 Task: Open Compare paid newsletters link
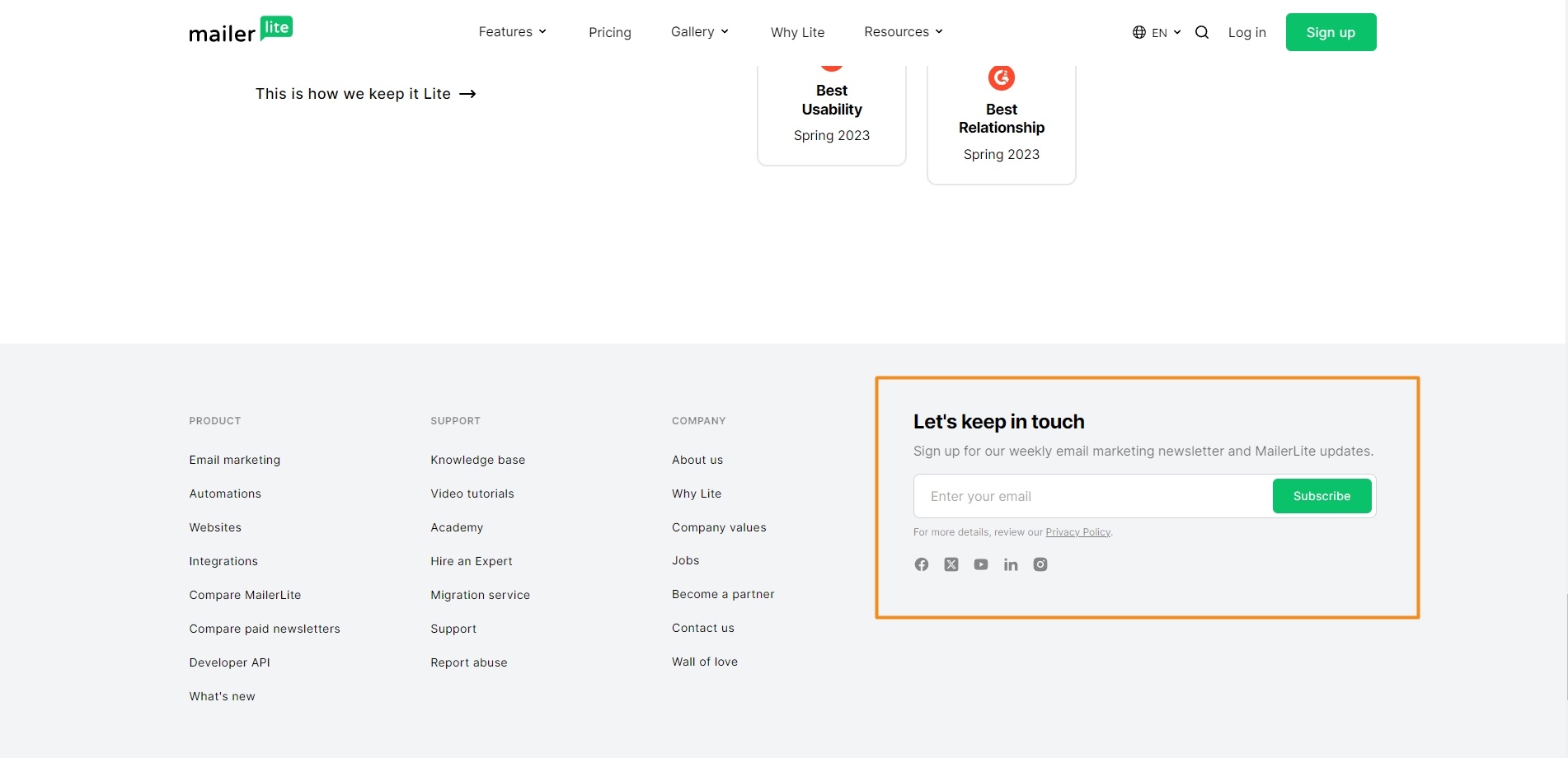pos(265,629)
